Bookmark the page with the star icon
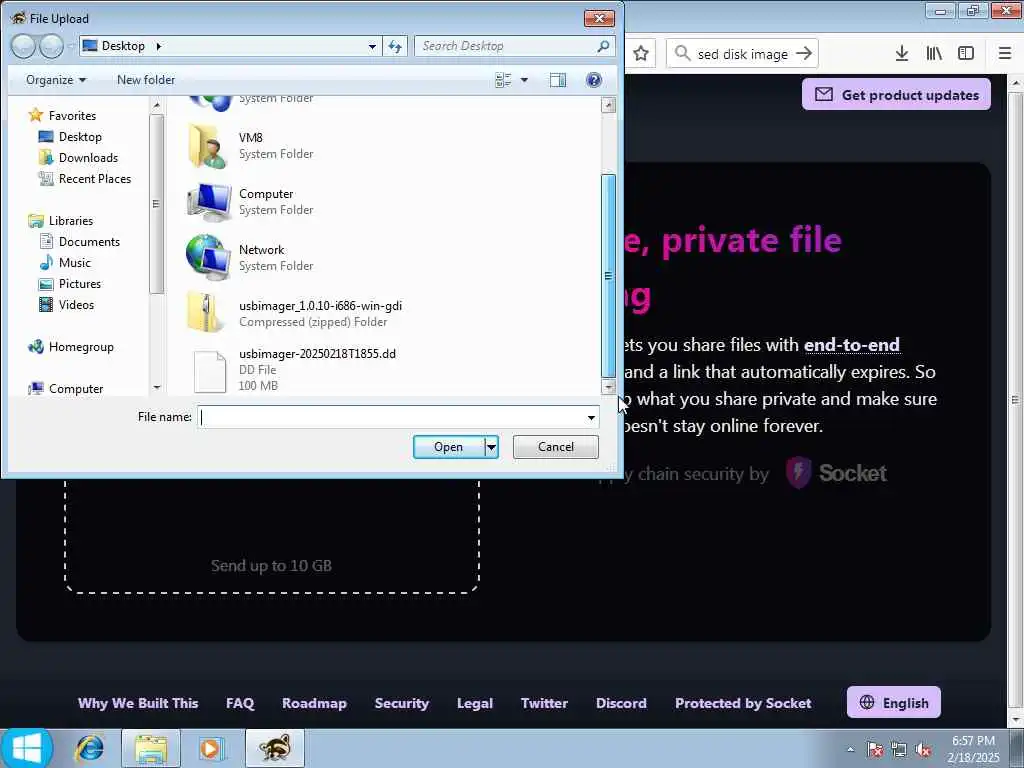The image size is (1024, 768). pos(641,54)
